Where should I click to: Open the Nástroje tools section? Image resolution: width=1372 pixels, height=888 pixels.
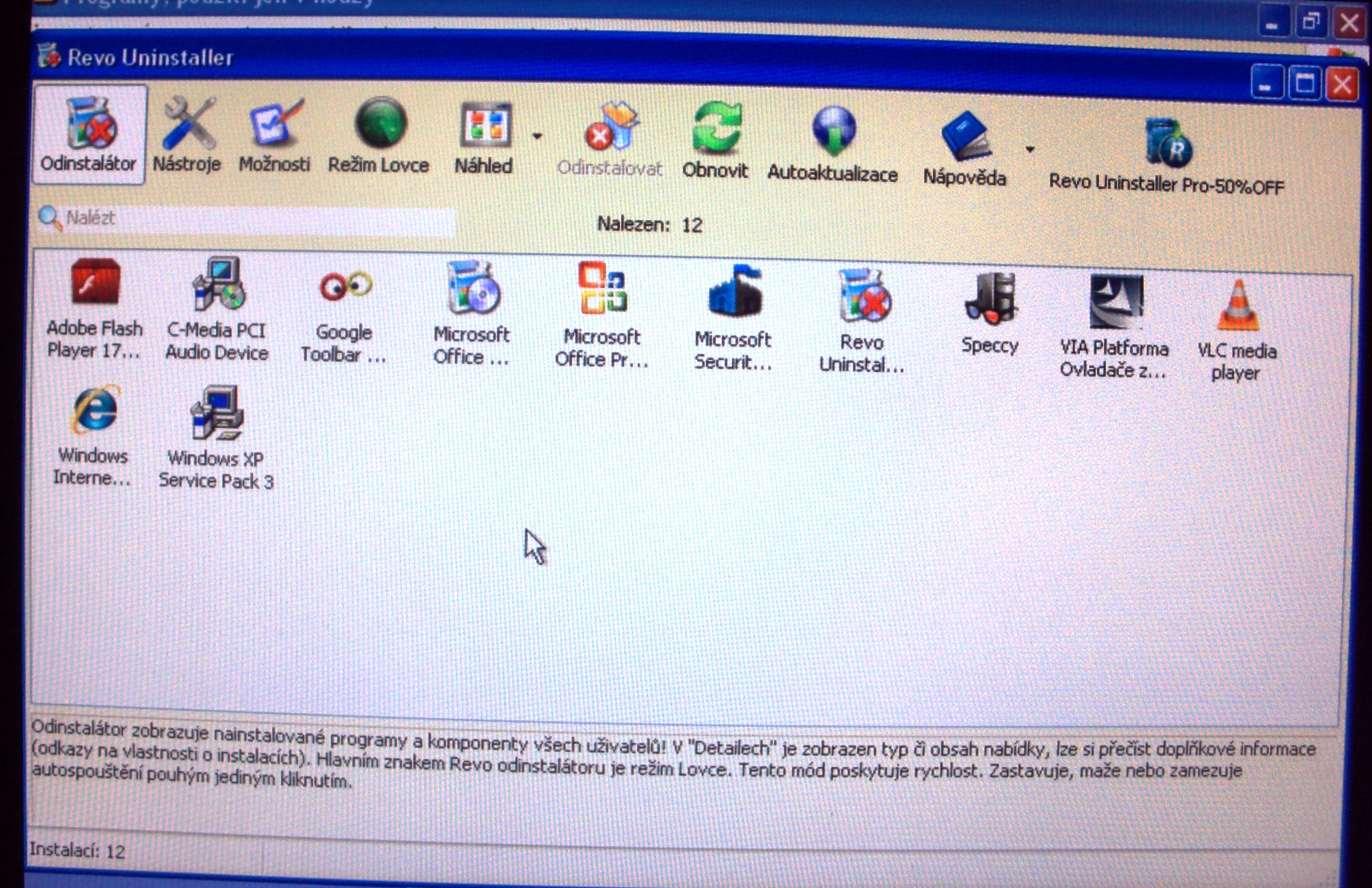(187, 135)
